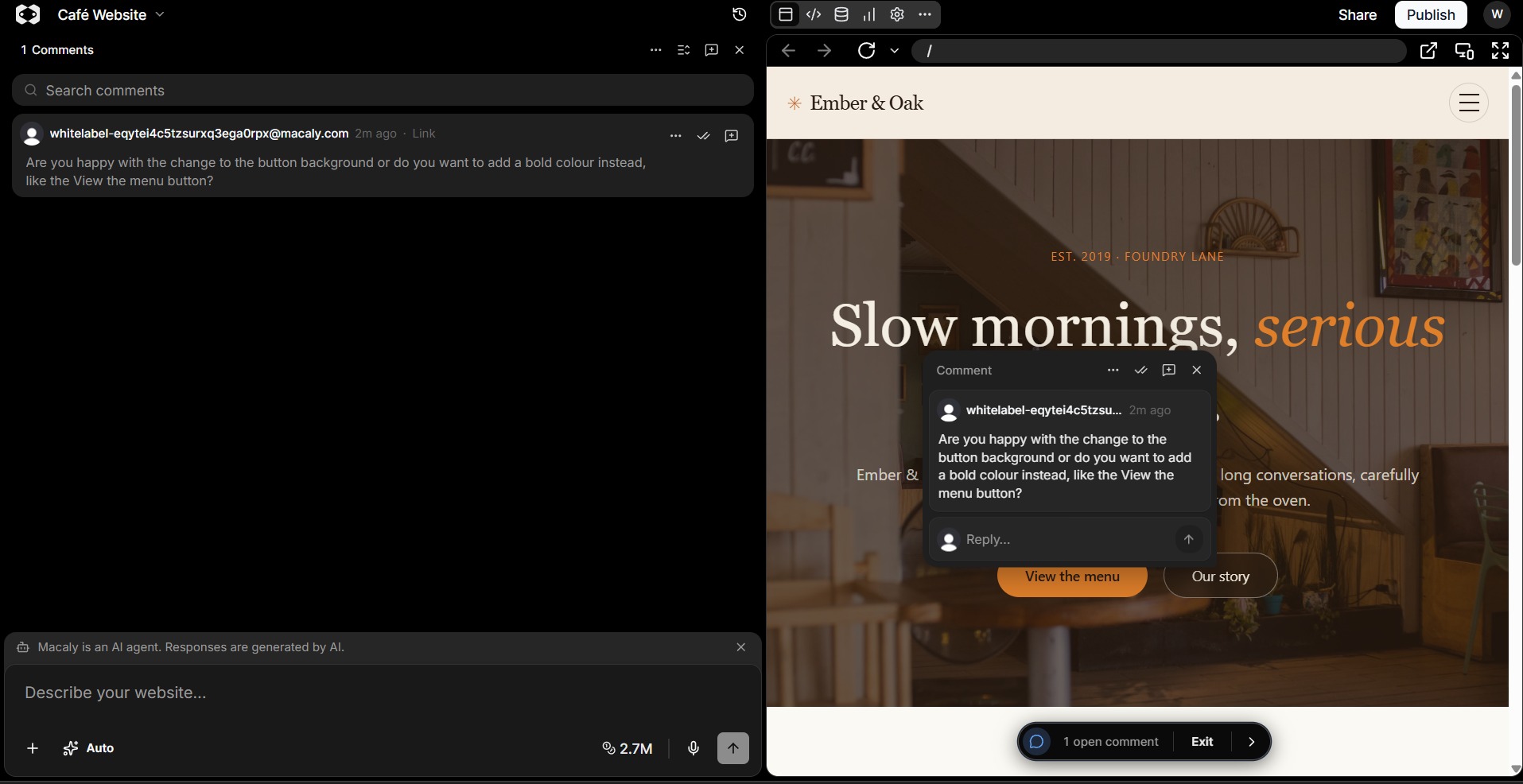Add attachment plus icon in prompt

[x=33, y=748]
